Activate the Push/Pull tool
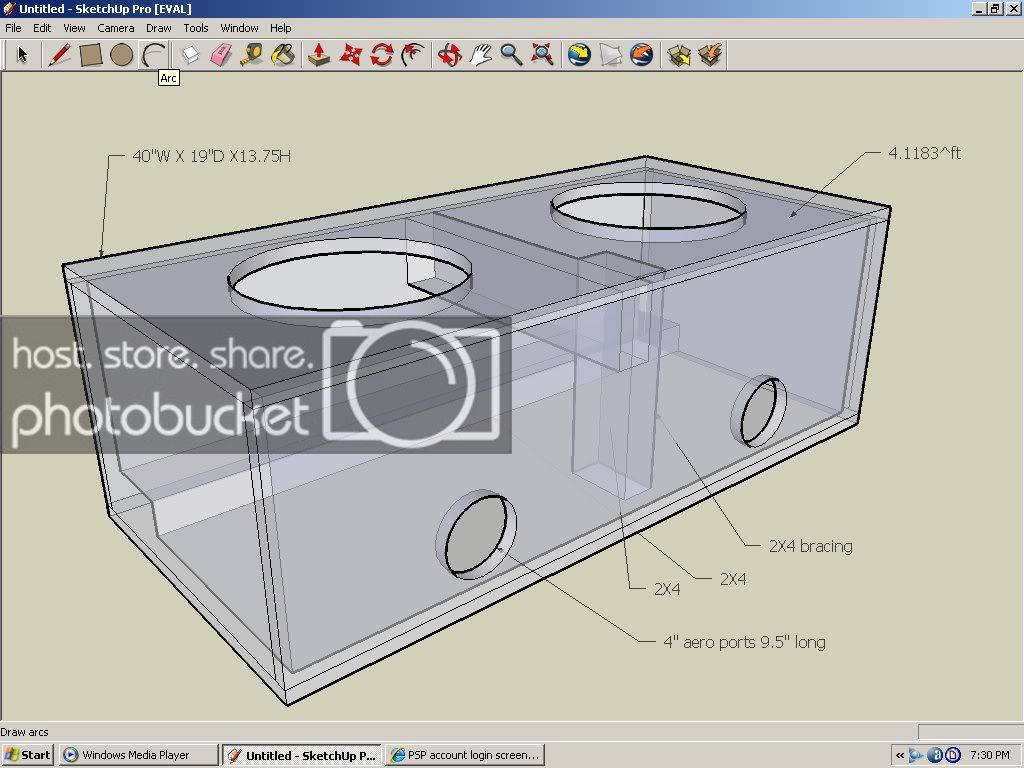This screenshot has height=768, width=1024. (318, 54)
